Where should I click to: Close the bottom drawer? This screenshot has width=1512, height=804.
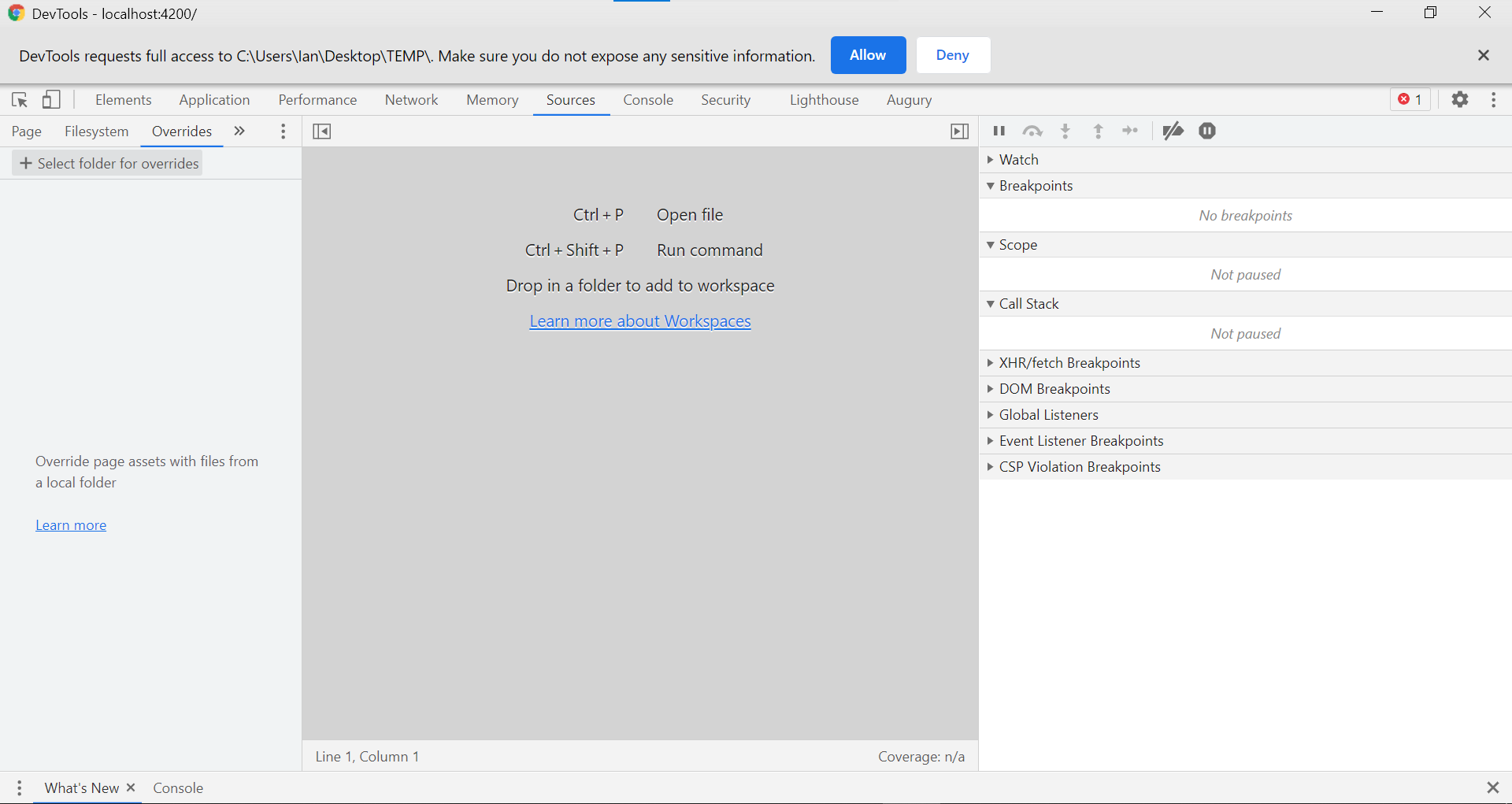click(x=1492, y=787)
